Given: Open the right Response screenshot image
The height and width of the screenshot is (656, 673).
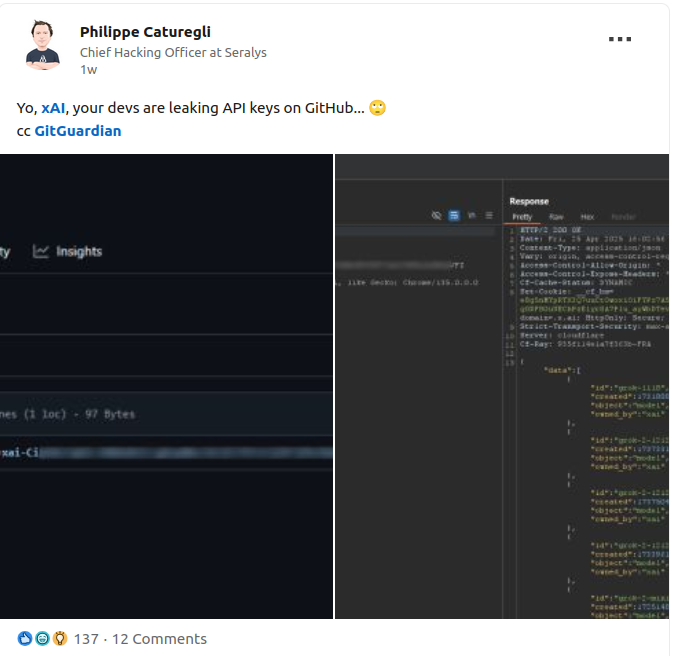Looking at the screenshot, I should click(x=502, y=386).
